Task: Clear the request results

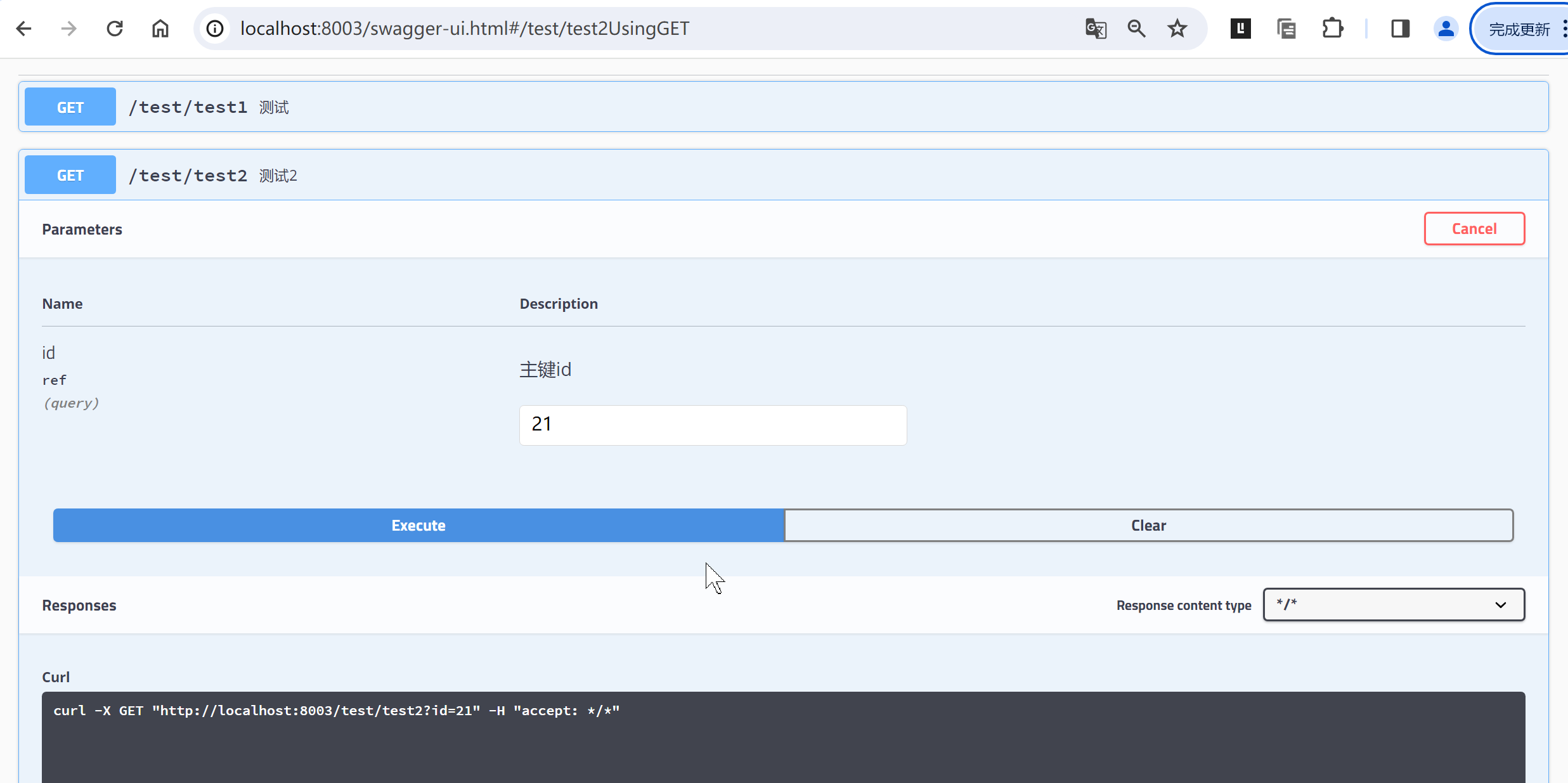Action: tap(1148, 526)
